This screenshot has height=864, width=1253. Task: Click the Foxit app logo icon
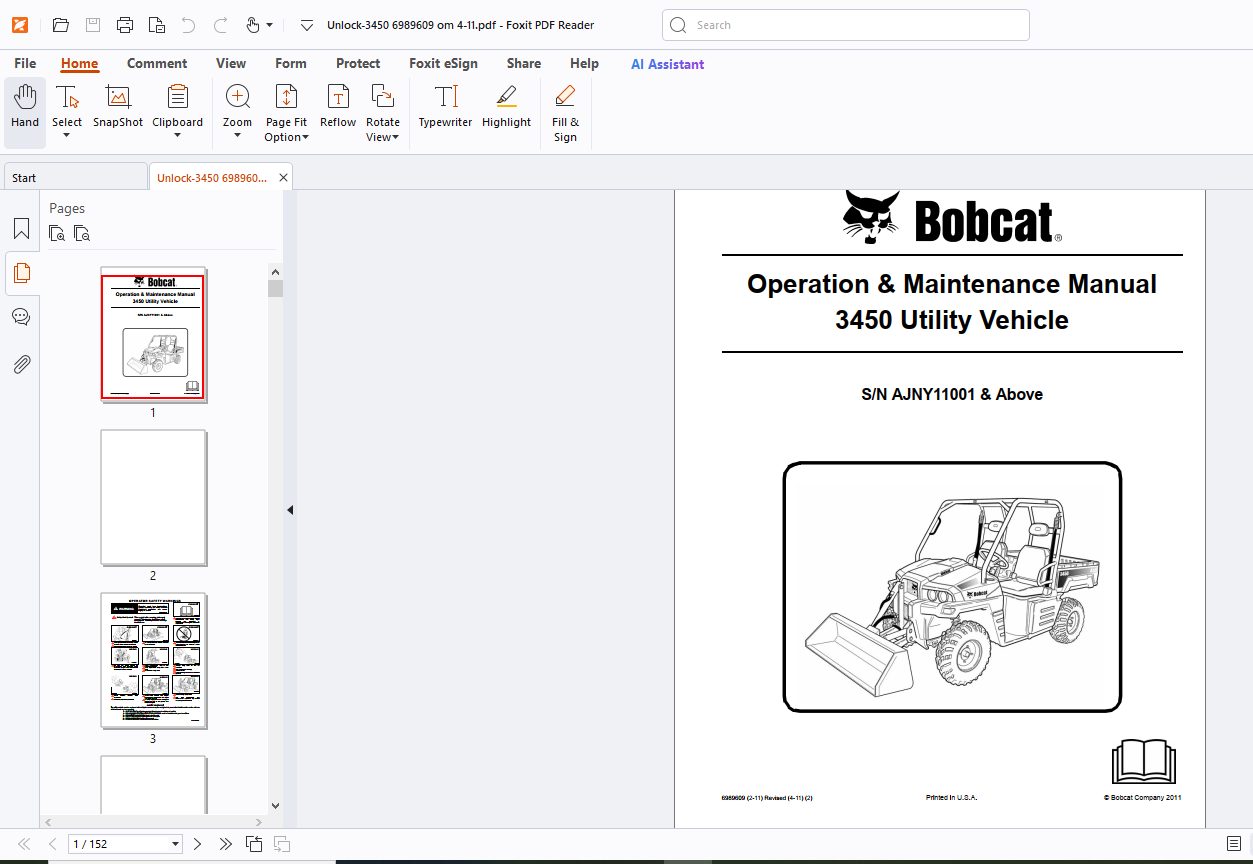click(x=20, y=25)
